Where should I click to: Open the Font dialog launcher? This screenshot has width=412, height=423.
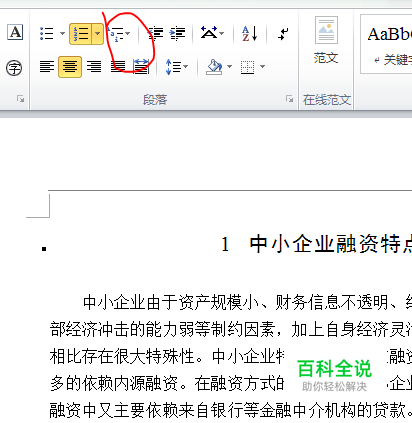21,99
